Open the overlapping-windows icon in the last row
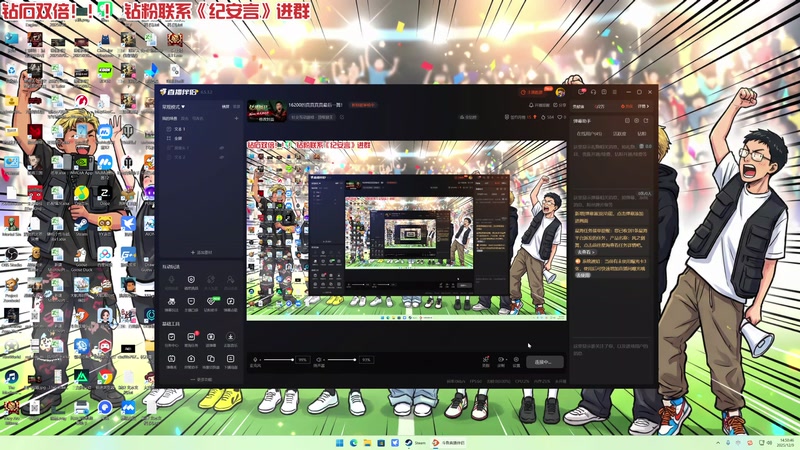Screen dimensions: 800x450 pyautogui.click(x=211, y=359)
